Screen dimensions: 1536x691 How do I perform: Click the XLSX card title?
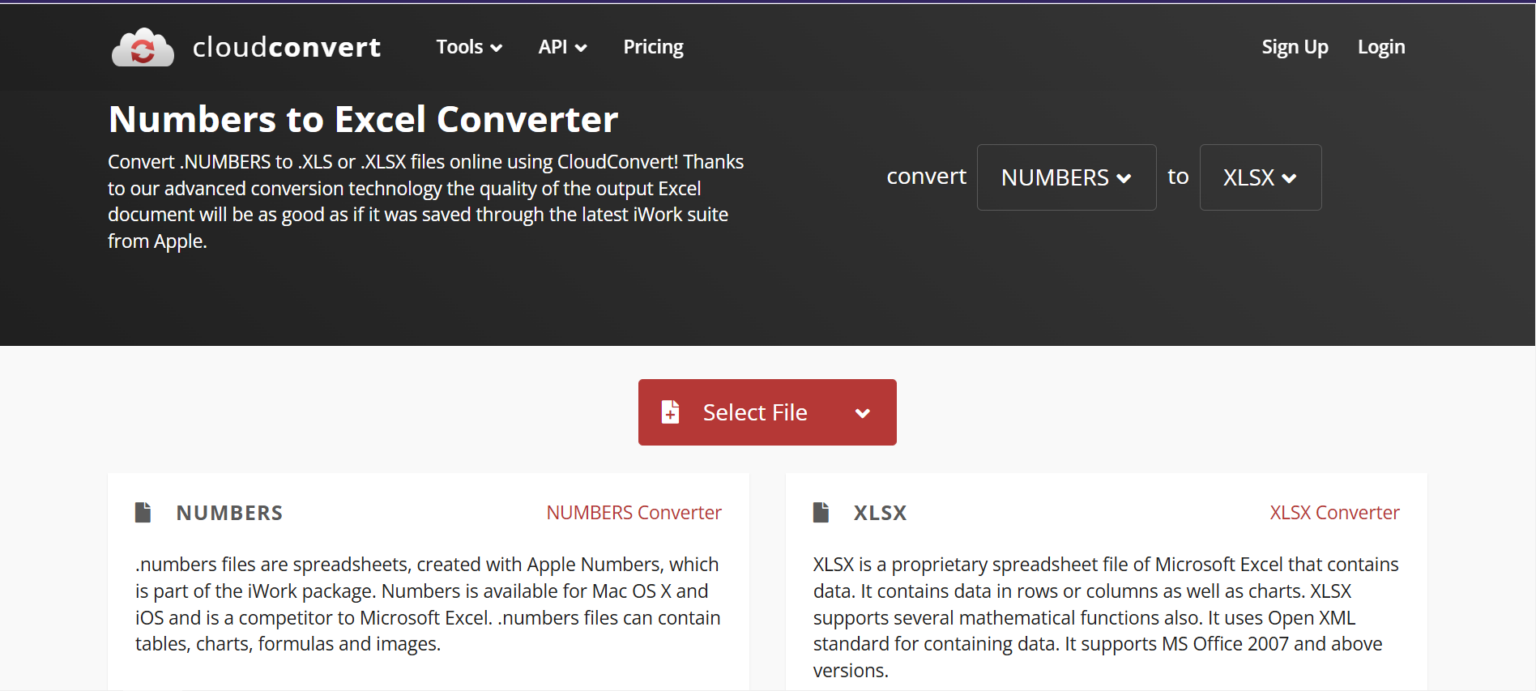880,513
